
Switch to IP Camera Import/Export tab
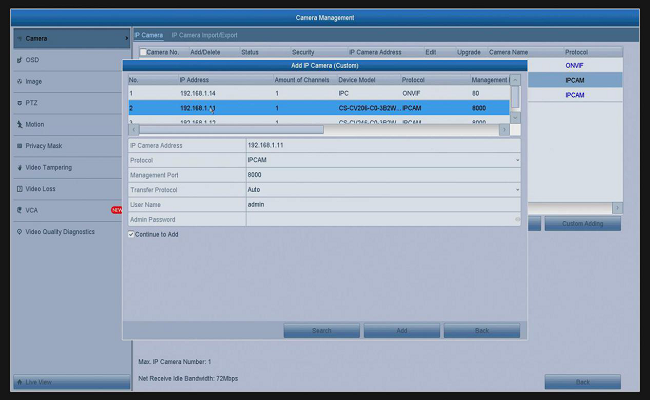tap(204, 35)
